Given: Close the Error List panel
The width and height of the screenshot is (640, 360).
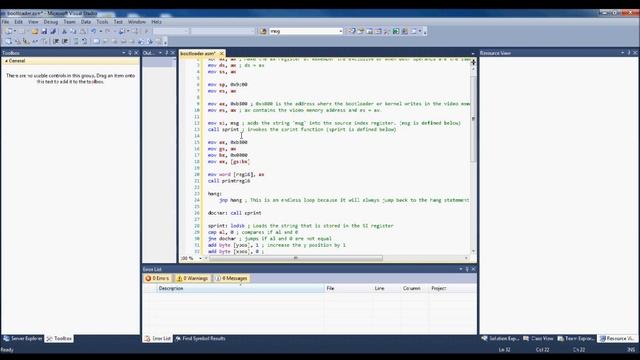Looking at the screenshot, I should point(473,269).
